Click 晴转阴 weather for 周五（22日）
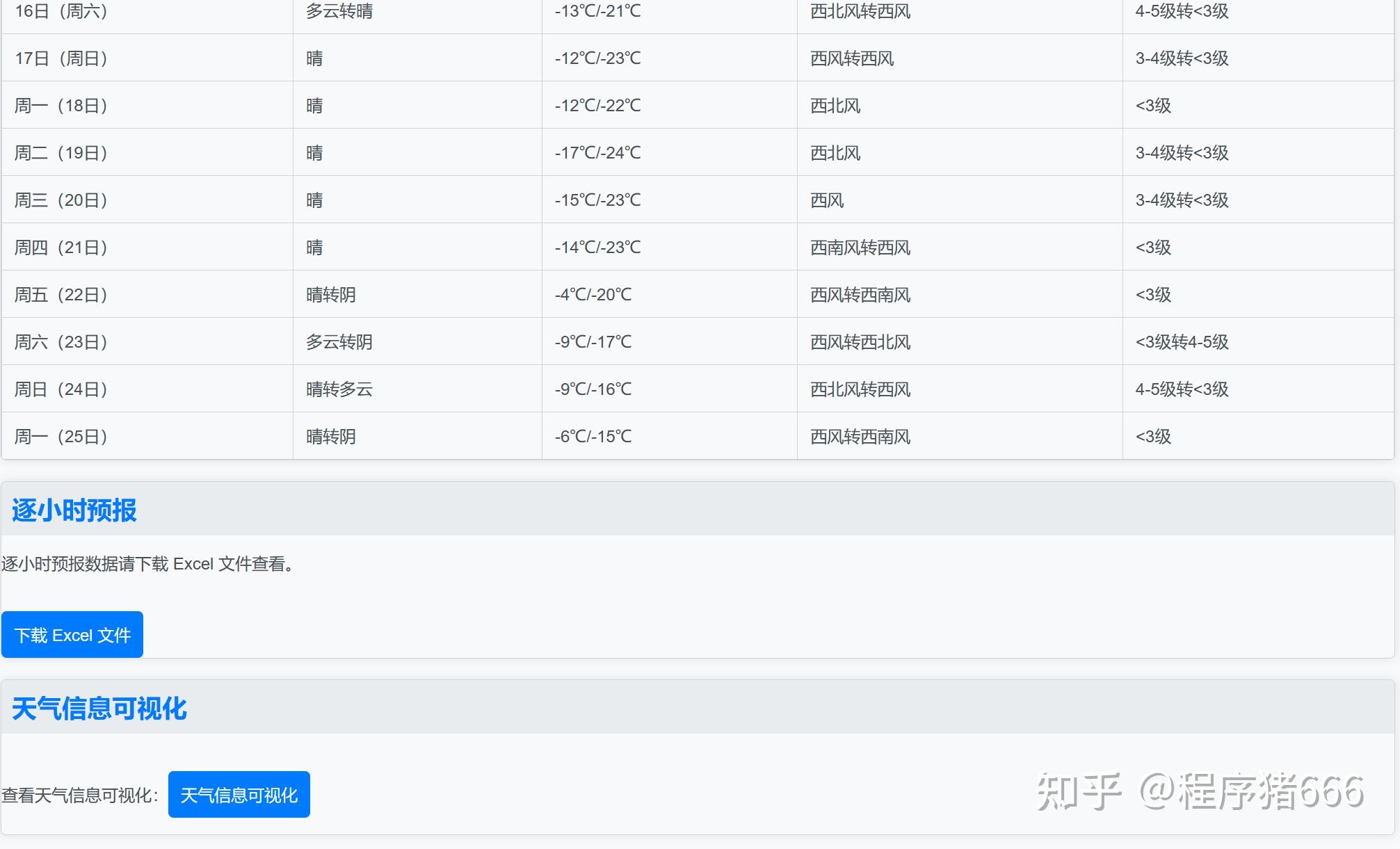 click(331, 295)
